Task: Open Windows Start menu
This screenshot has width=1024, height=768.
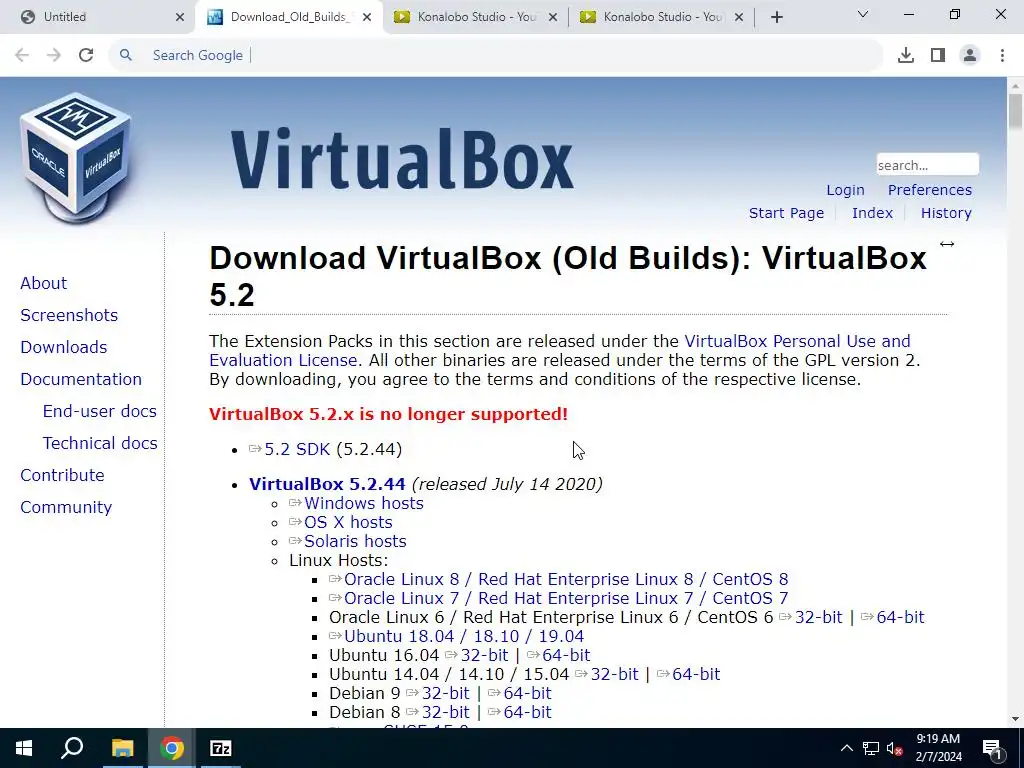Action: (24, 748)
